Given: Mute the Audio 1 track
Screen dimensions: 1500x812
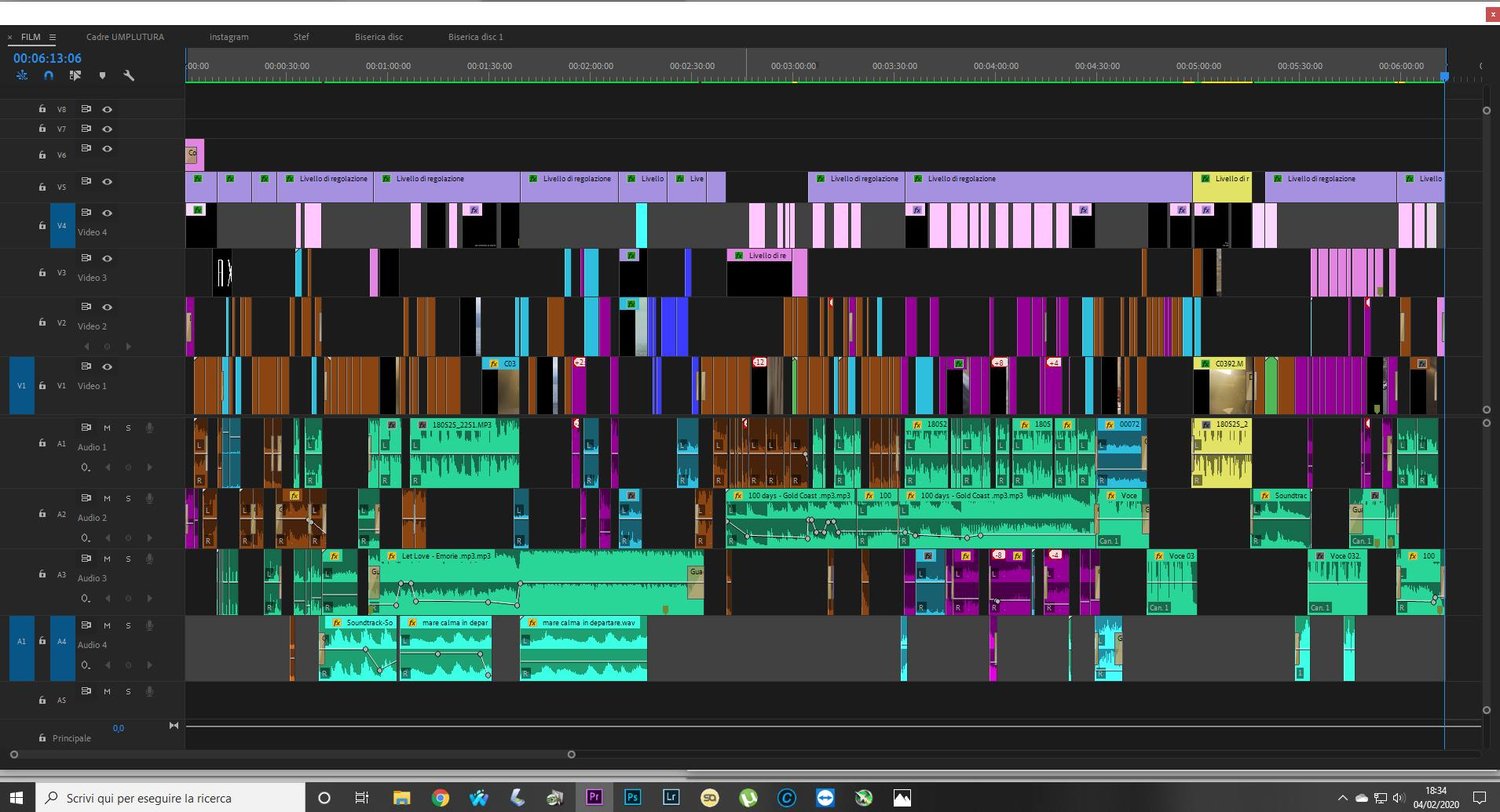Looking at the screenshot, I should tap(107, 428).
